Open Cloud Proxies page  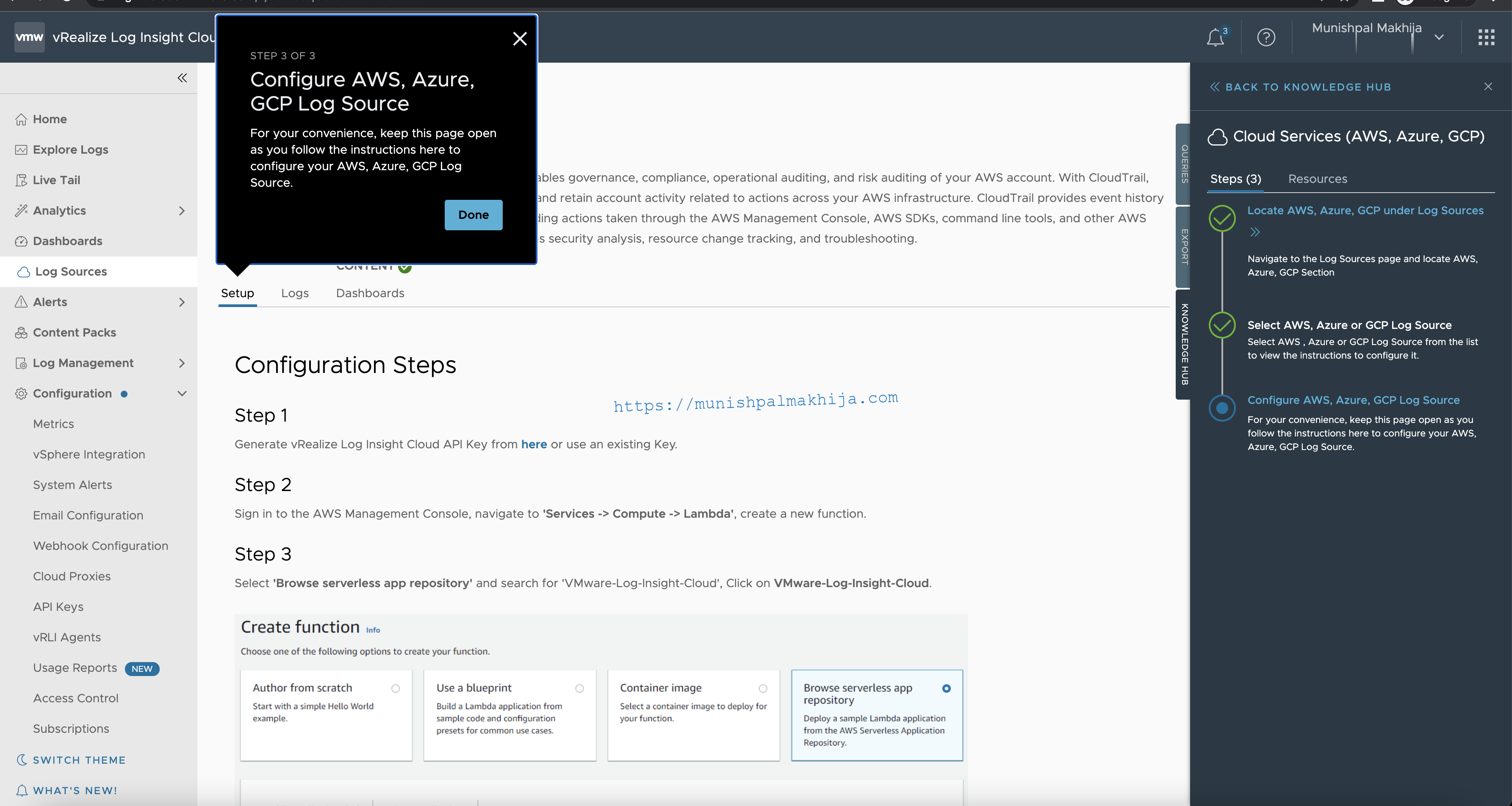72,577
